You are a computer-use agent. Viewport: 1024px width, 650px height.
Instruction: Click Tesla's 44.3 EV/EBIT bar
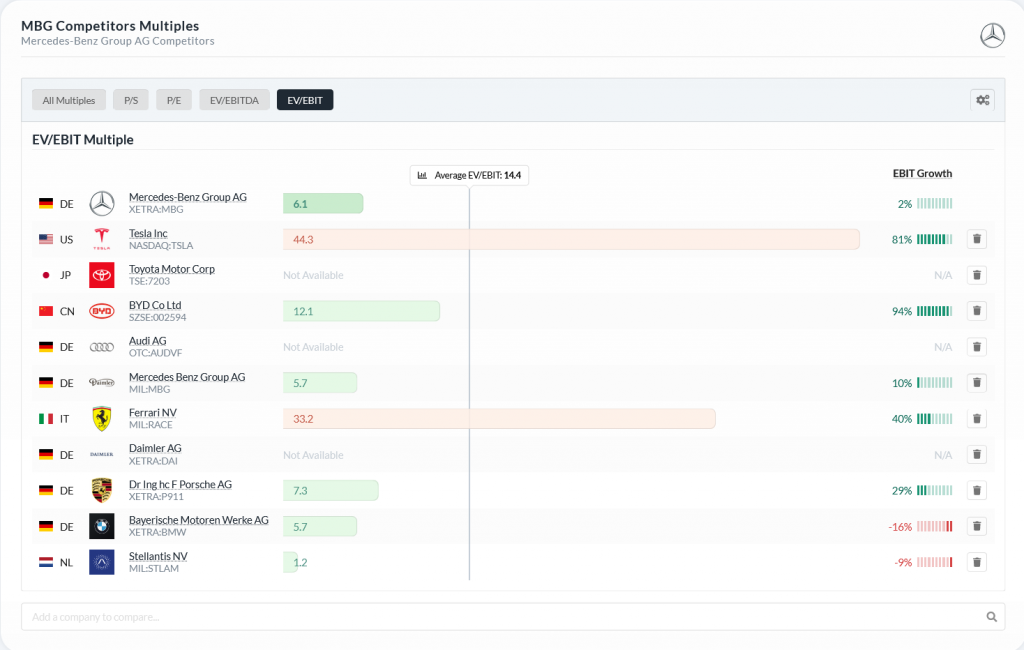click(571, 239)
